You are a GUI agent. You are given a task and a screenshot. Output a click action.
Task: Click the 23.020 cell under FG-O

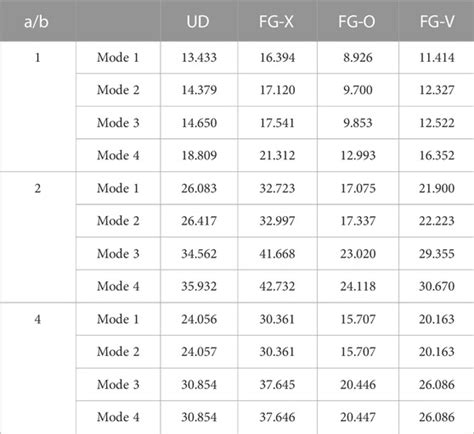click(x=358, y=254)
